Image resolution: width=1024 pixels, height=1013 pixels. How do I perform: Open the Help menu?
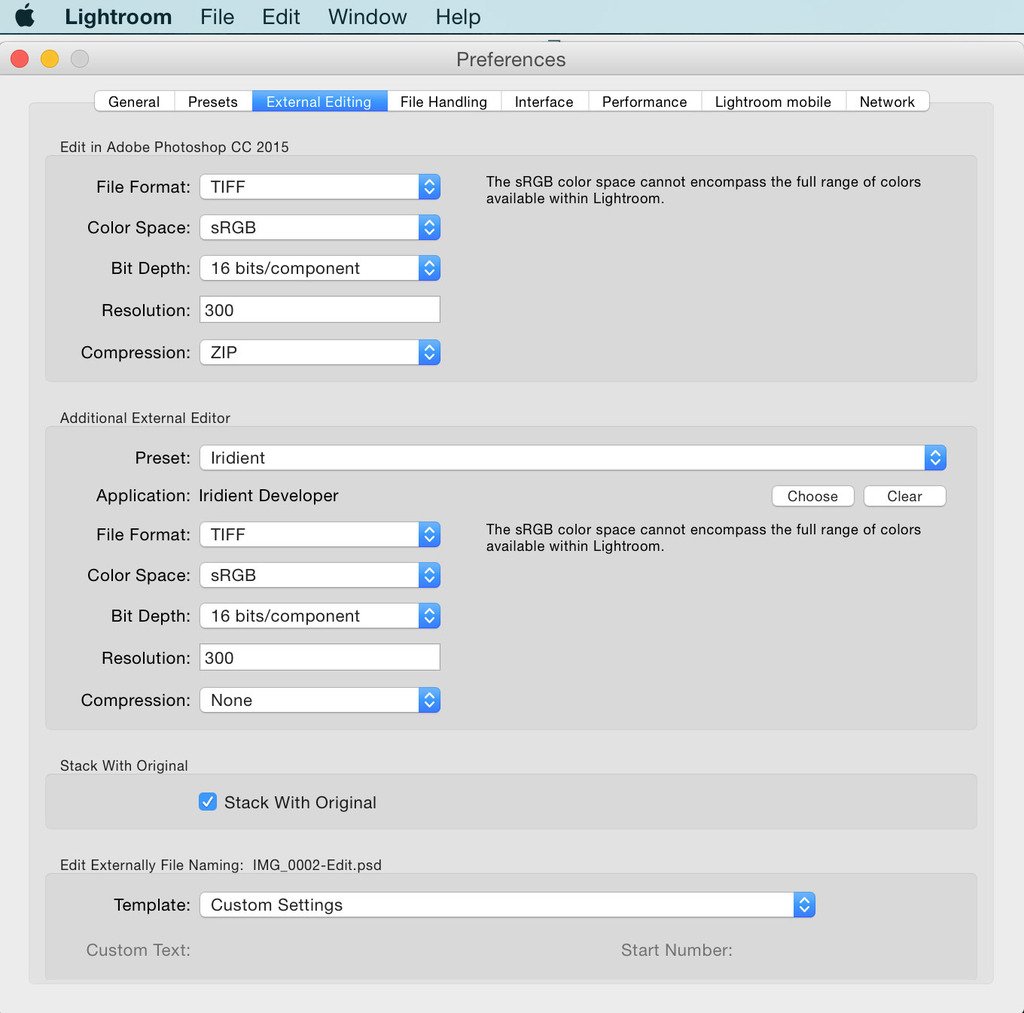tap(458, 17)
